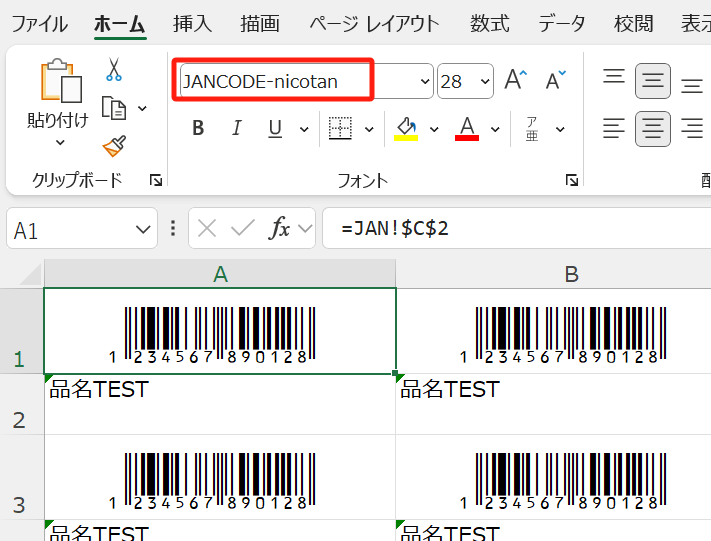Click the formula bar showing =JAN!$C$2
Image resolution: width=711 pixels, height=541 pixels.
click(x=516, y=229)
